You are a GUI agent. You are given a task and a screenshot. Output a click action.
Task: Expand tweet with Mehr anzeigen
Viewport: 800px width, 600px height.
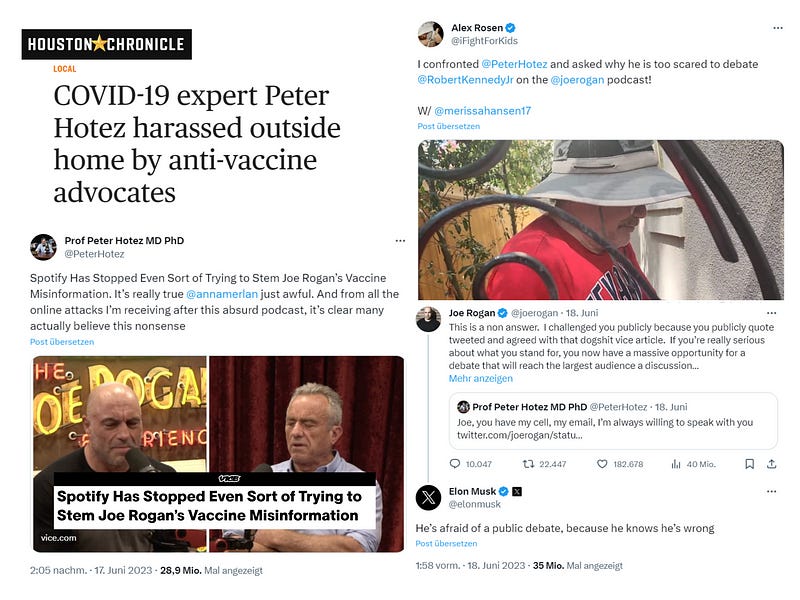pos(481,379)
